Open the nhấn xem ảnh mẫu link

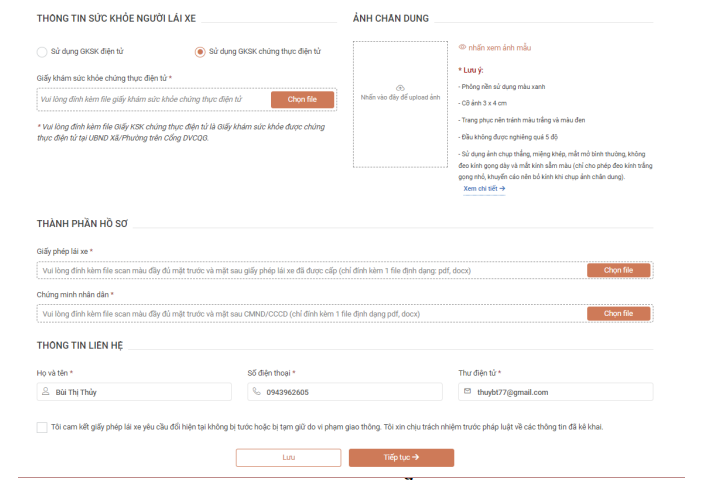[x=500, y=47]
